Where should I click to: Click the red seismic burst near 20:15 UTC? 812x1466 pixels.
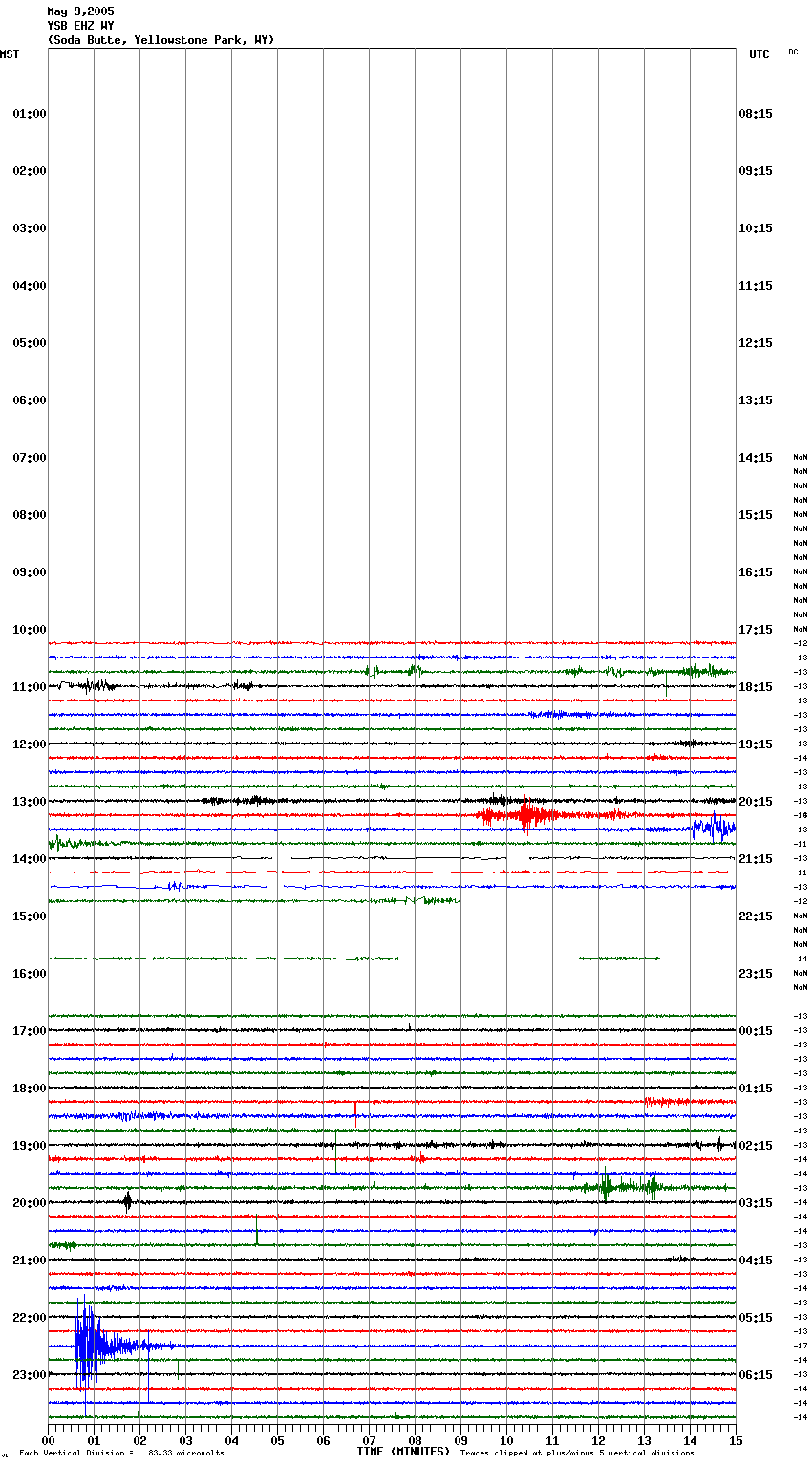click(525, 815)
